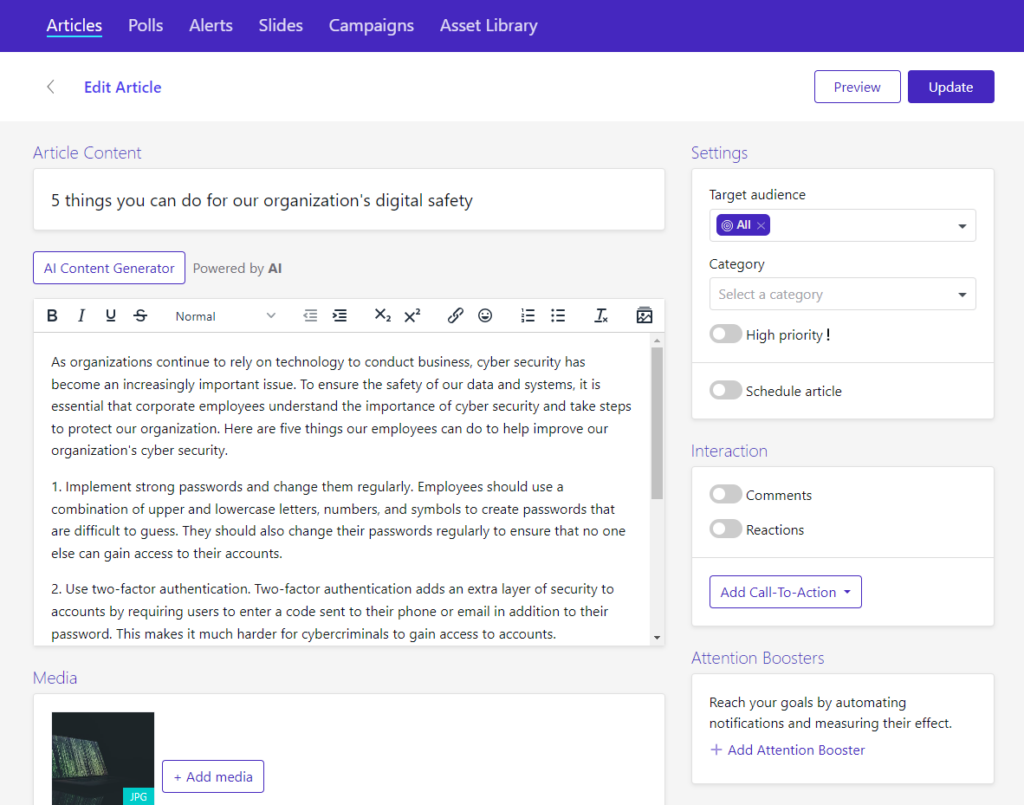Click Add Attention Booster link

(787, 750)
